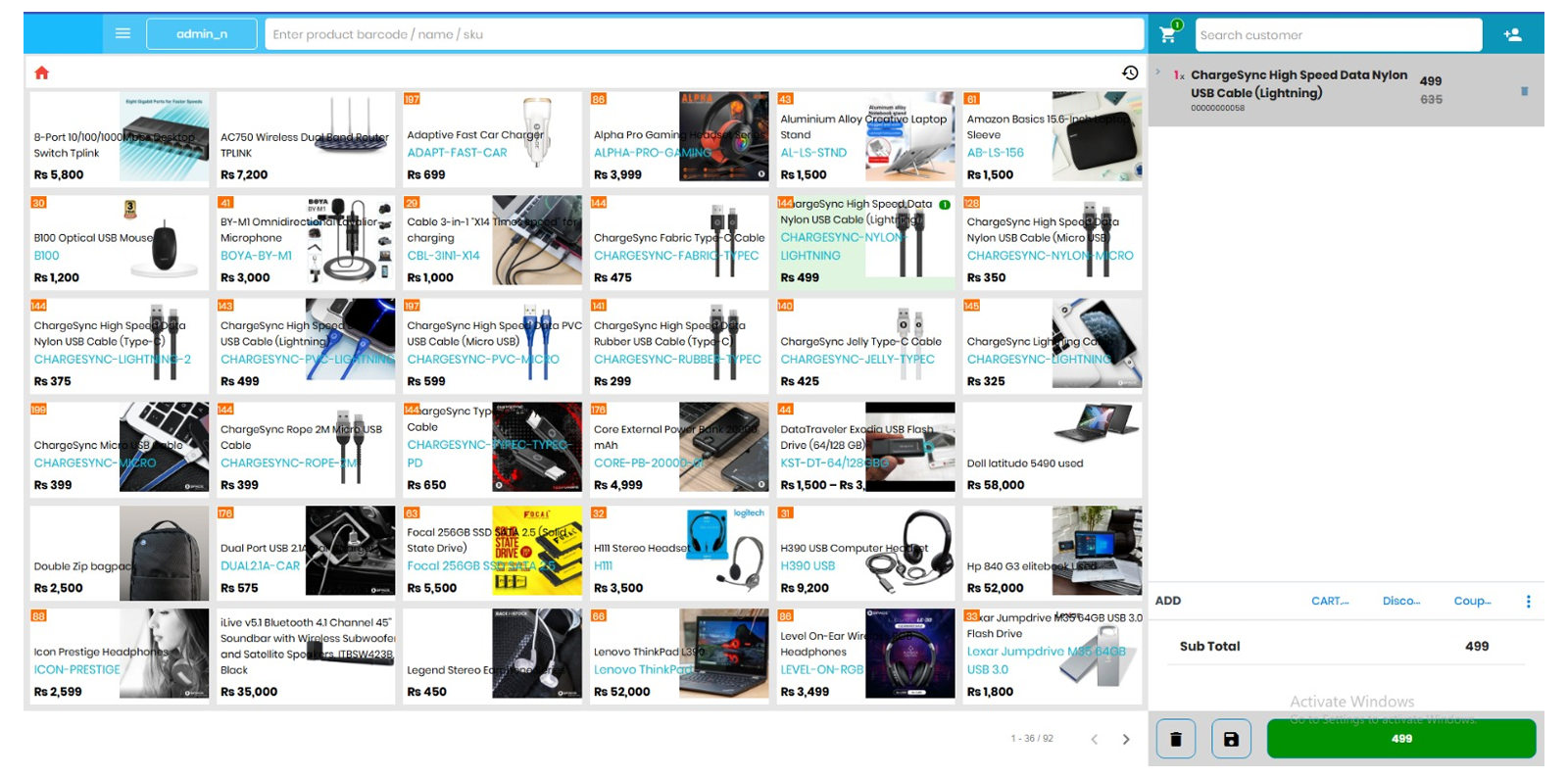Add H111 Stereo Headset

[679, 552]
